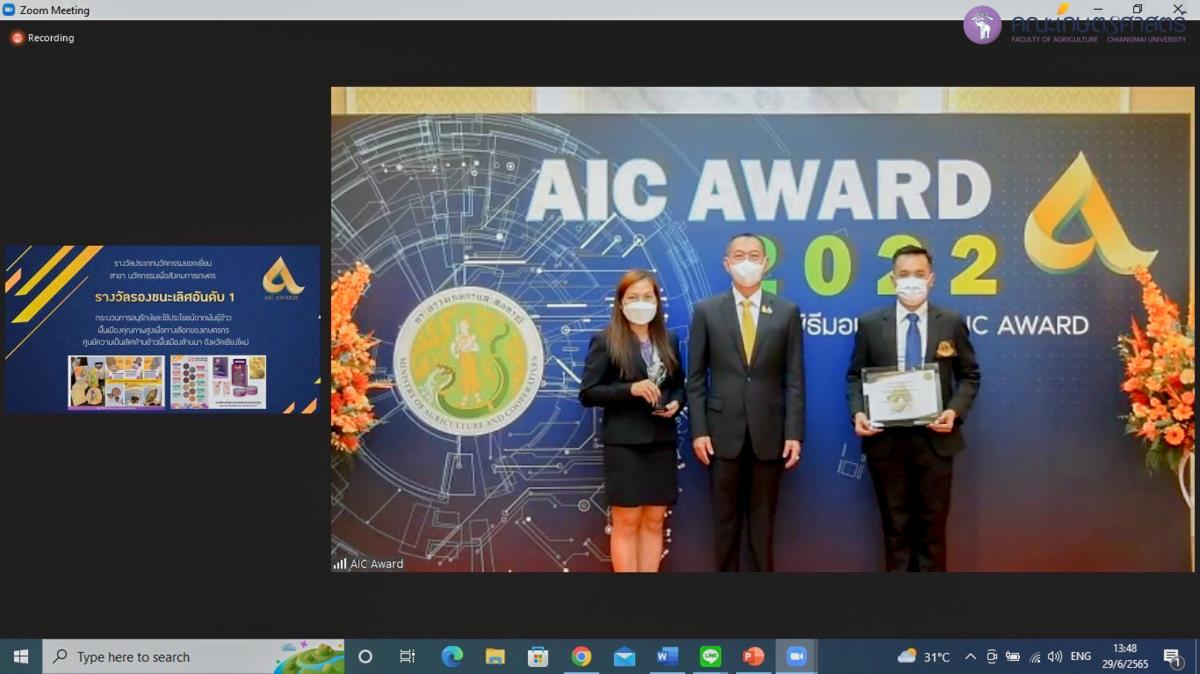
Task: Open Cortana from the taskbar
Action: pyautogui.click(x=365, y=657)
